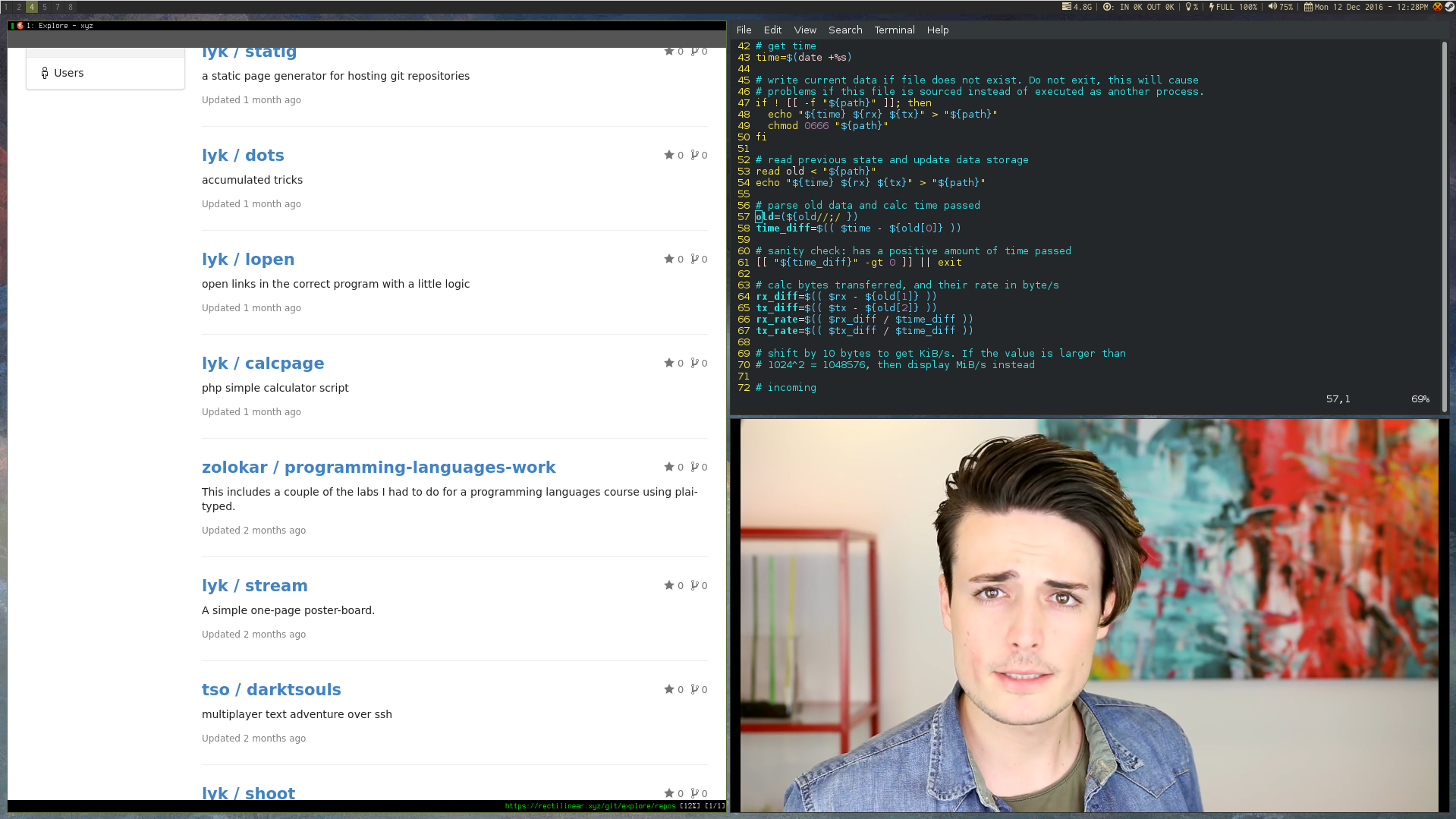Click vim line 43 'time=$(date +%s)'
Viewport: 1456px width, 819px height.
click(x=803, y=58)
